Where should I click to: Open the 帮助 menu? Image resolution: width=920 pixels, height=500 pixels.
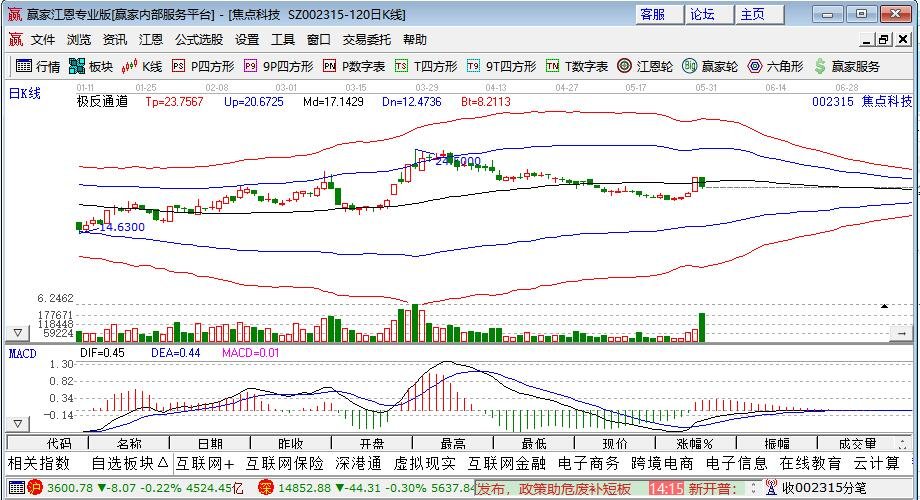coord(415,40)
